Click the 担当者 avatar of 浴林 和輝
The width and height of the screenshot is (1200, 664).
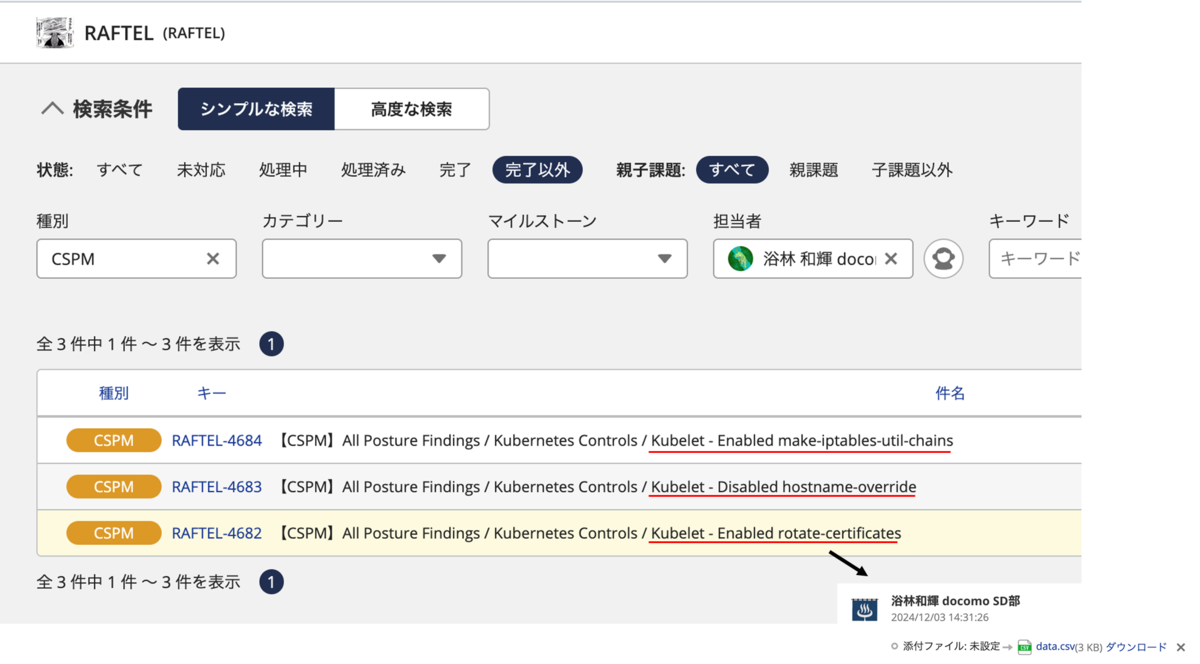coord(740,259)
